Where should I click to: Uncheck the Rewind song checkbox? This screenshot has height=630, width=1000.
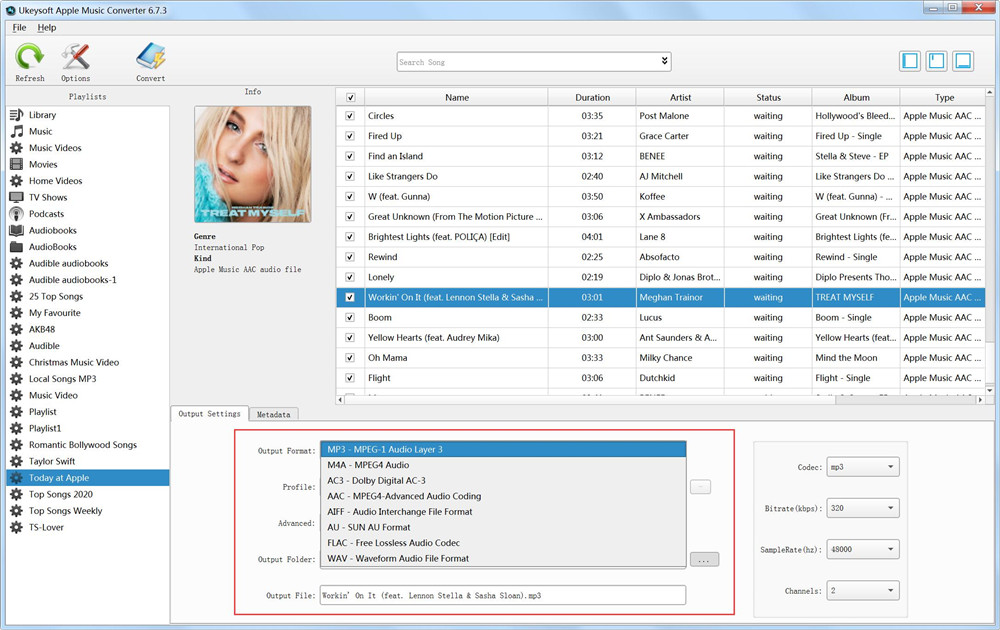pos(349,257)
